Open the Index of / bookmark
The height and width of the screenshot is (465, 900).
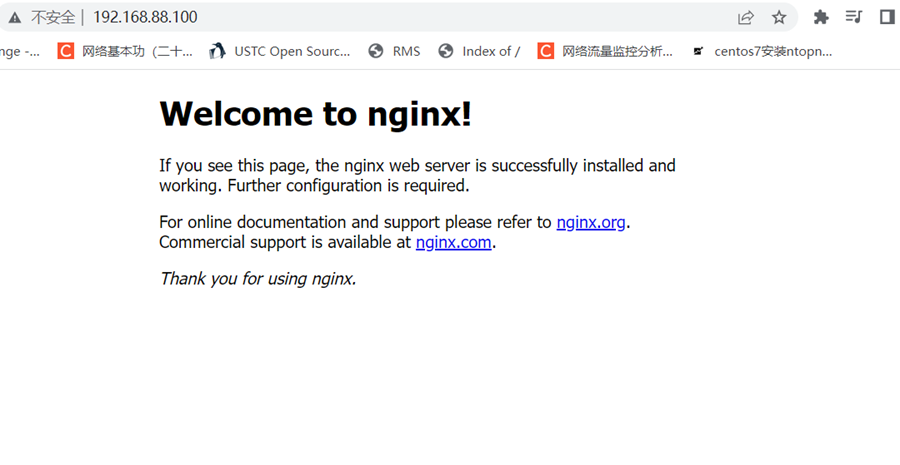click(x=479, y=51)
